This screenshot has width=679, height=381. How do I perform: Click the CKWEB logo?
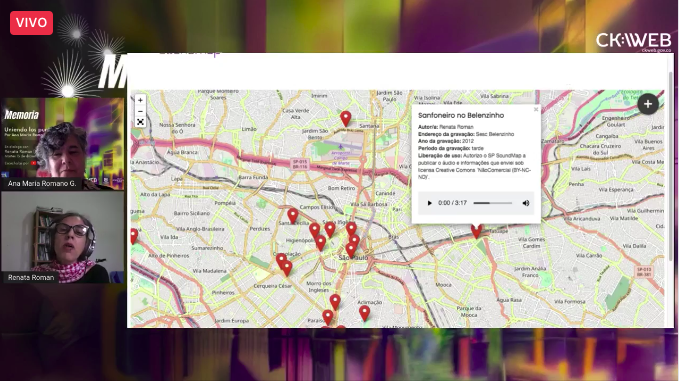tap(634, 41)
